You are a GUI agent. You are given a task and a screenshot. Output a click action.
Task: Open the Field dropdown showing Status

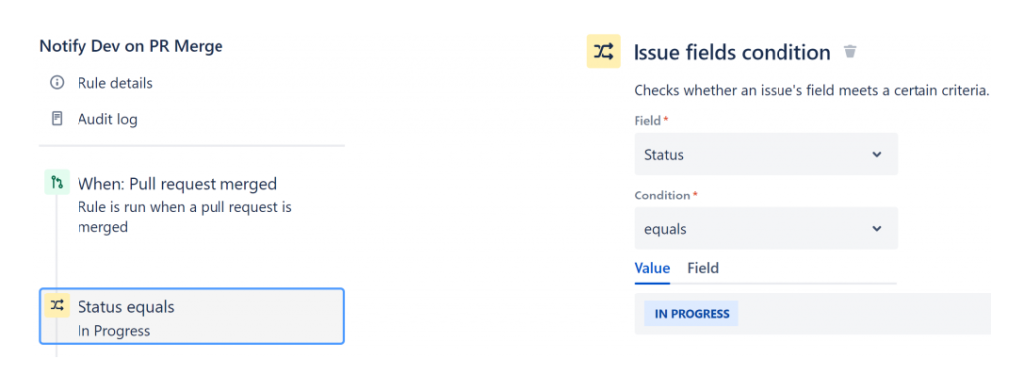pyautogui.click(x=766, y=154)
